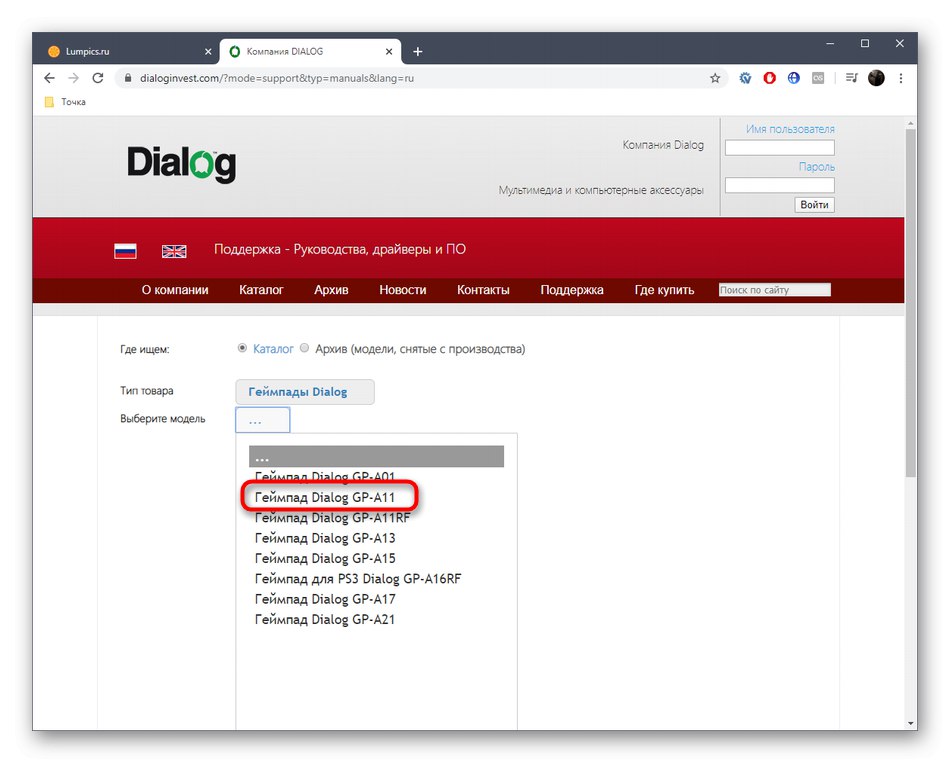This screenshot has width=950, height=763.
Task: Open the user profile avatar
Action: pos(876,78)
